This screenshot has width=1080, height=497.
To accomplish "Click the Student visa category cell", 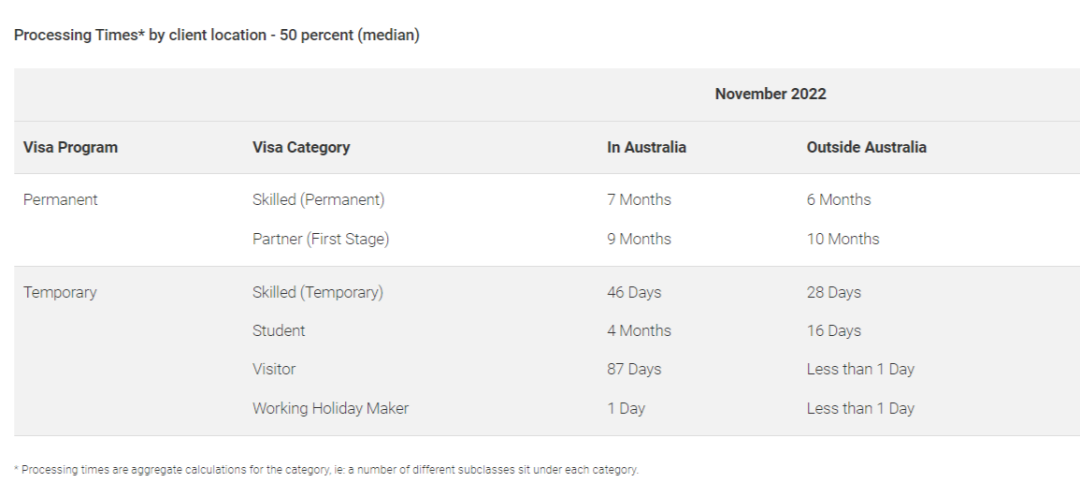I will click(x=278, y=331).
